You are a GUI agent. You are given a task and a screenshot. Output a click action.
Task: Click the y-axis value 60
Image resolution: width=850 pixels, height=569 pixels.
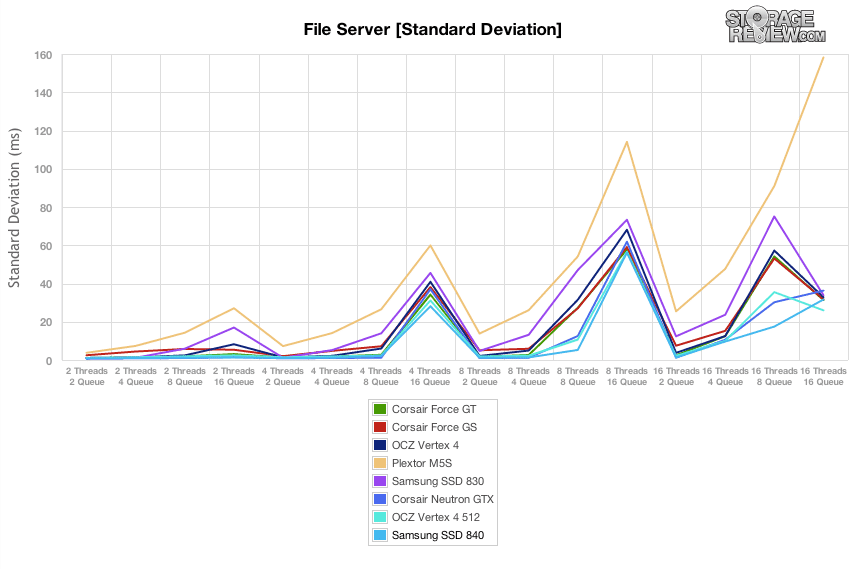click(46, 246)
